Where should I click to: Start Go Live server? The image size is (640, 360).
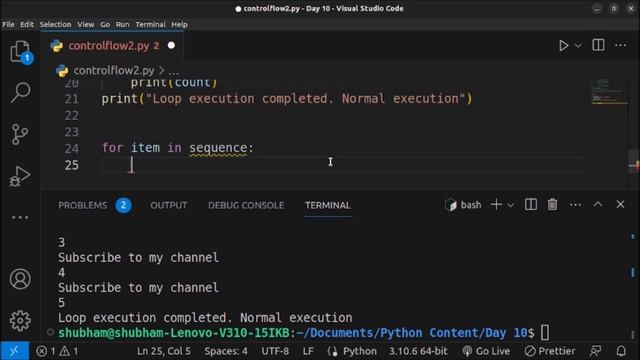(x=486, y=351)
